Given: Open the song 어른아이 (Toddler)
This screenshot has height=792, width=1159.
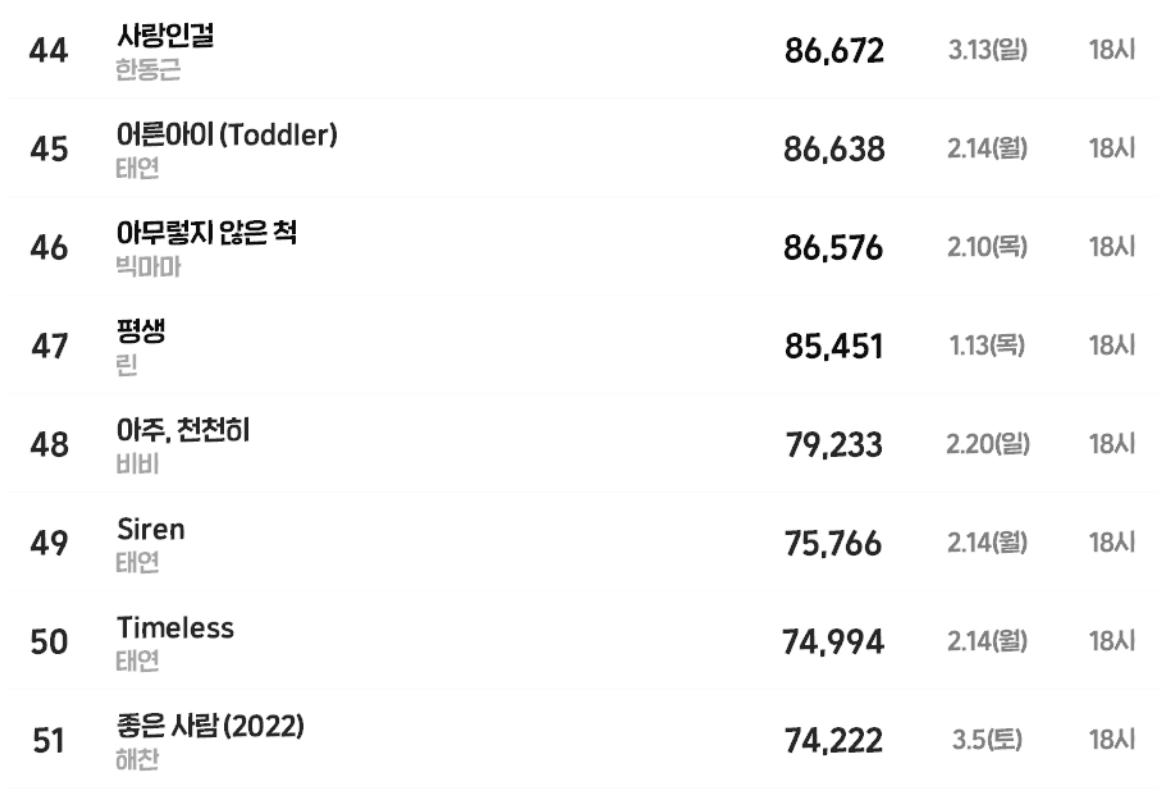Looking at the screenshot, I should (226, 134).
